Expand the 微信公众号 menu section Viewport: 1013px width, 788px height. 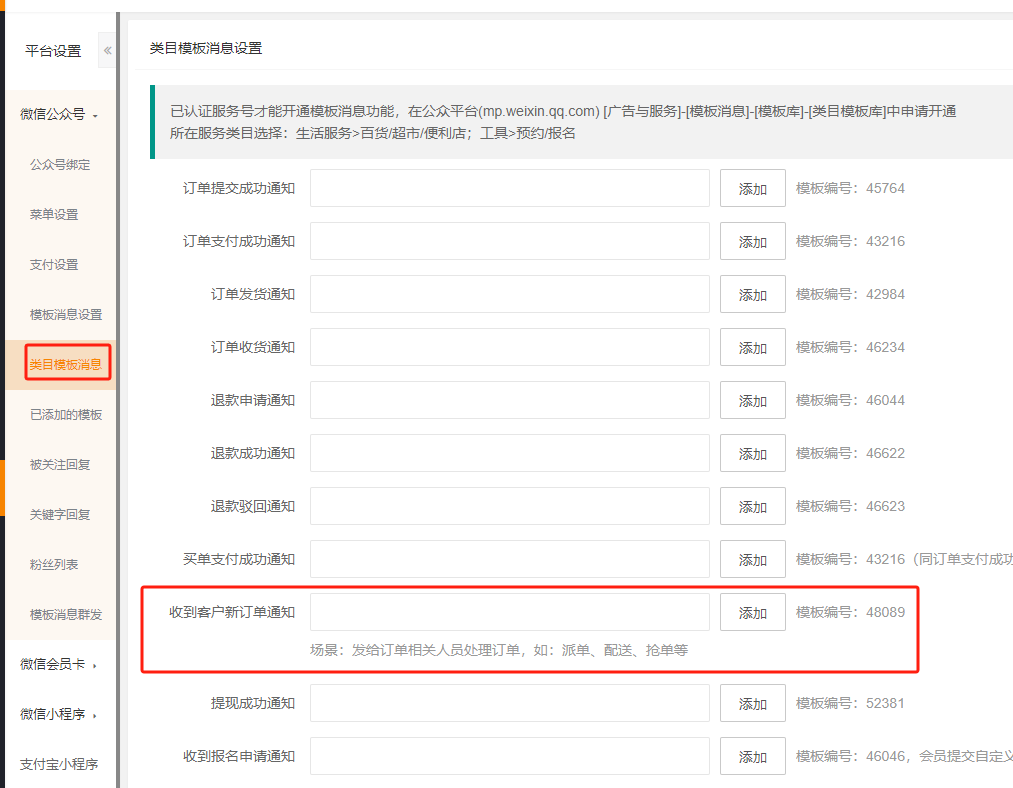coord(59,115)
